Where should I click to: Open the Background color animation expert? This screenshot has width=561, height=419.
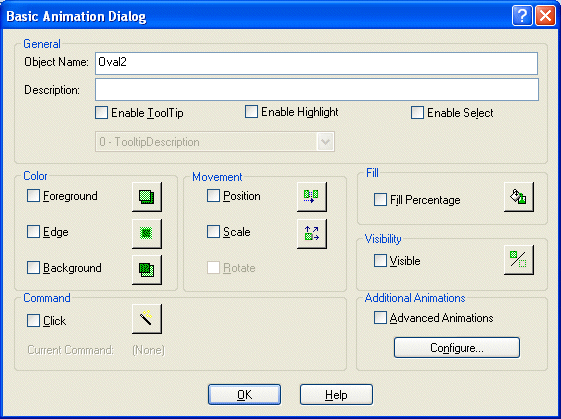coord(147,269)
